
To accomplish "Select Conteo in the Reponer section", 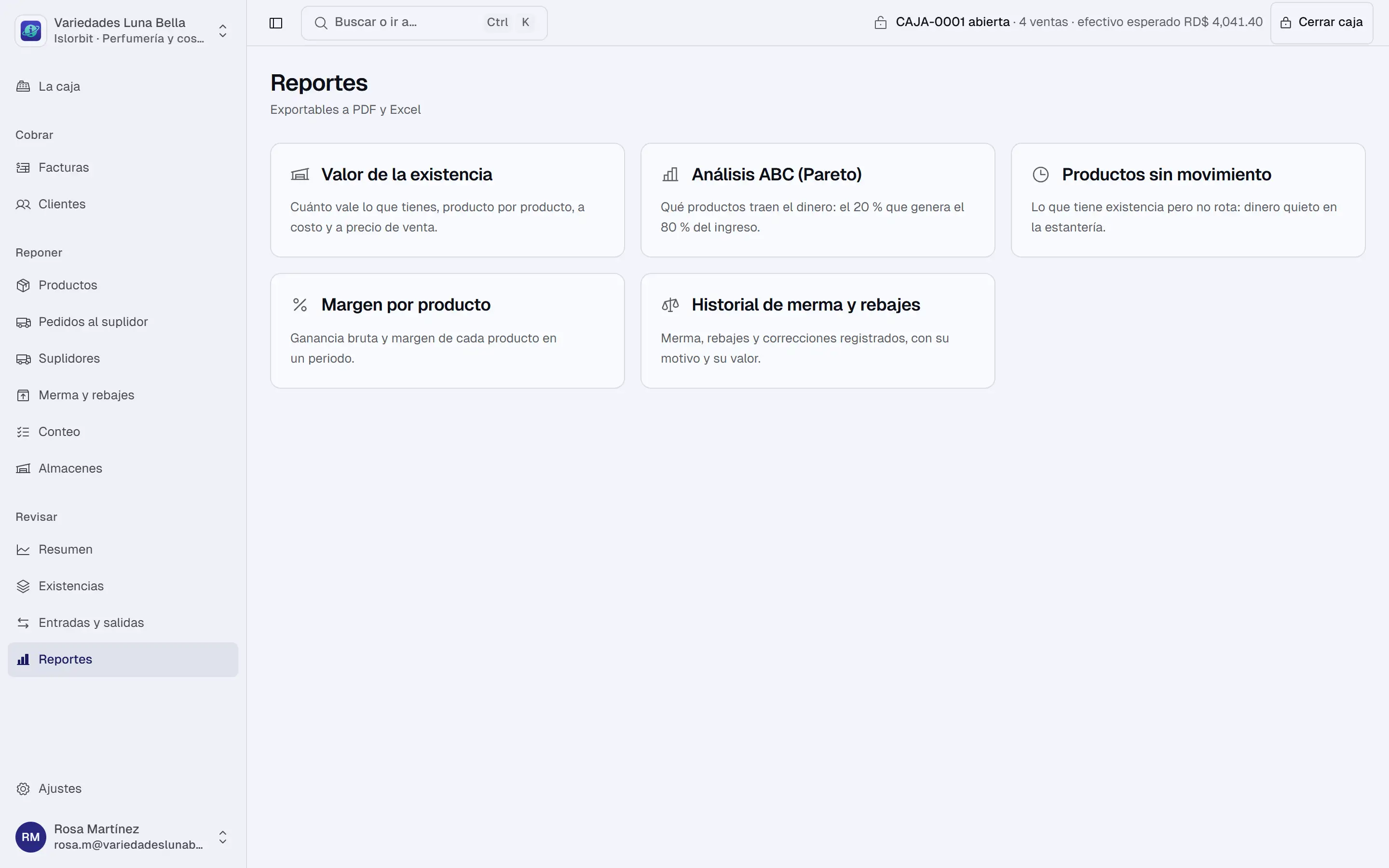I will tap(123, 432).
